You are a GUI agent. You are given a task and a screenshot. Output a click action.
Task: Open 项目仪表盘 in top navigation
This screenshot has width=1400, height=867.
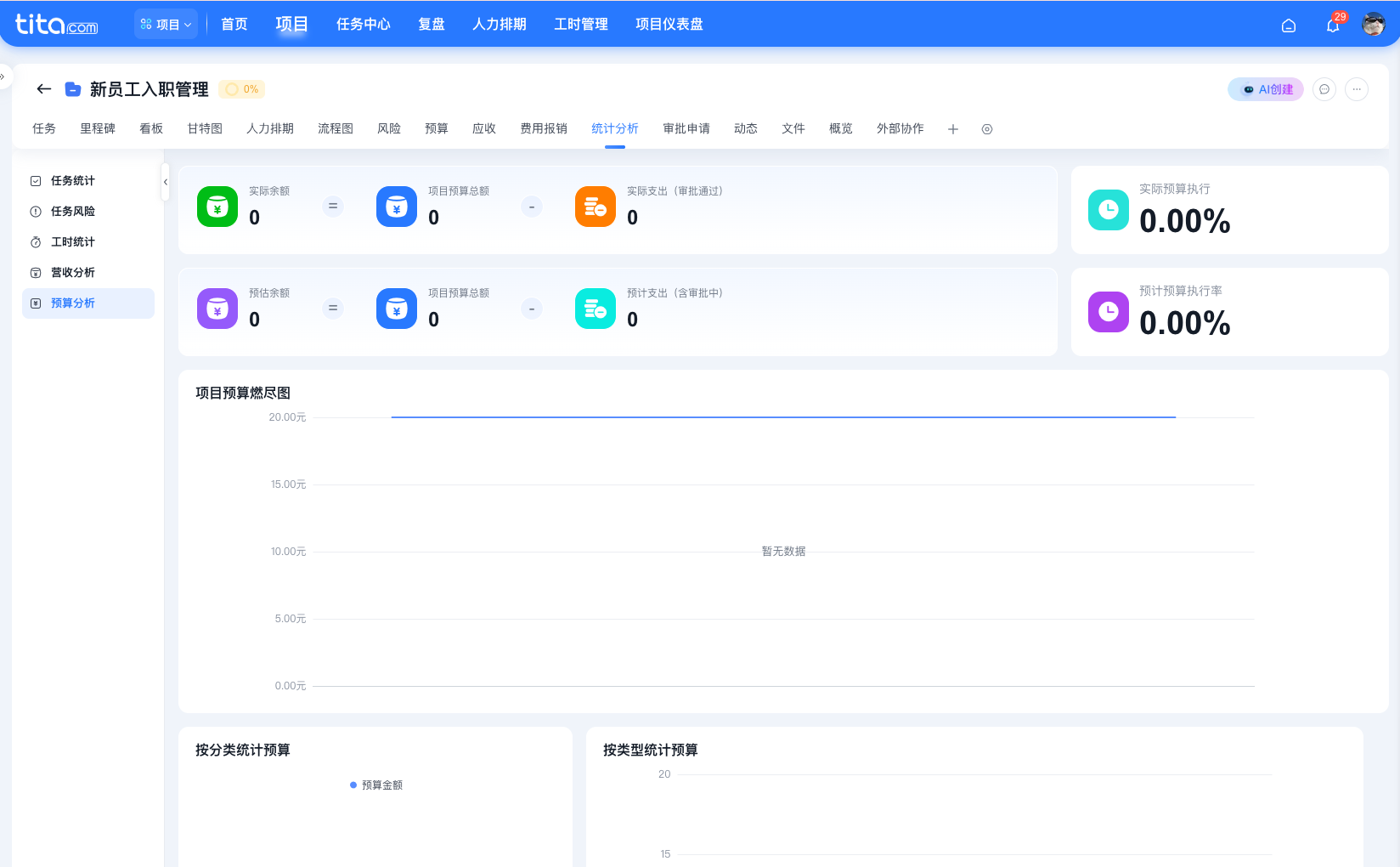pos(669,25)
